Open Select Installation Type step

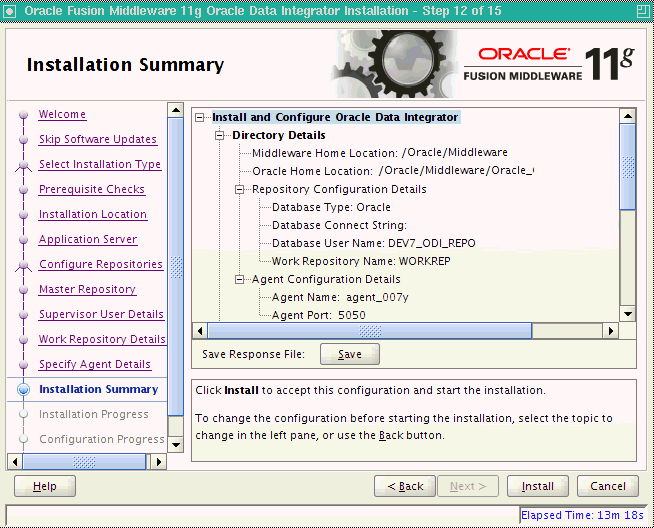[x=100, y=164]
